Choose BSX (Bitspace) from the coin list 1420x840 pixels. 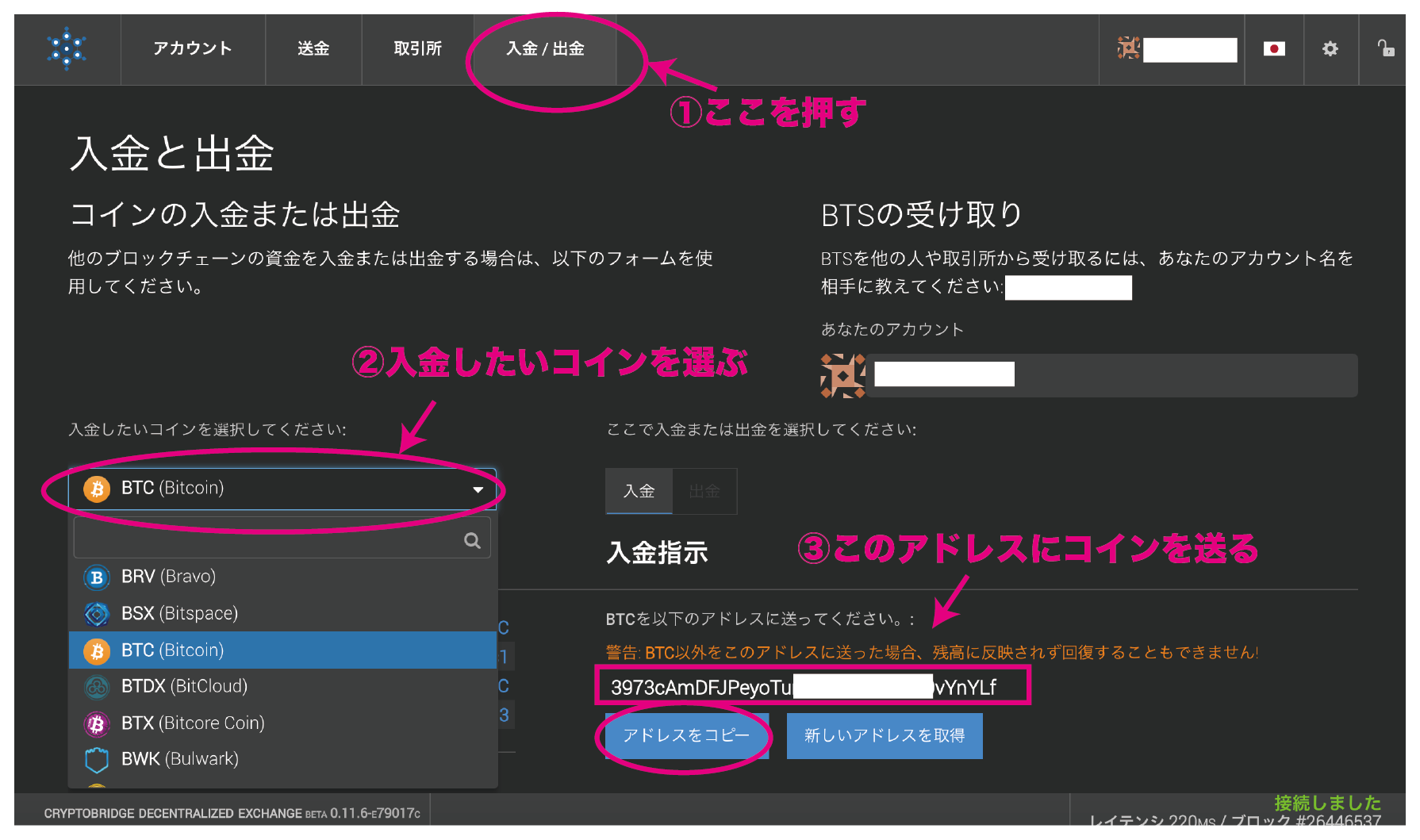tap(179, 614)
